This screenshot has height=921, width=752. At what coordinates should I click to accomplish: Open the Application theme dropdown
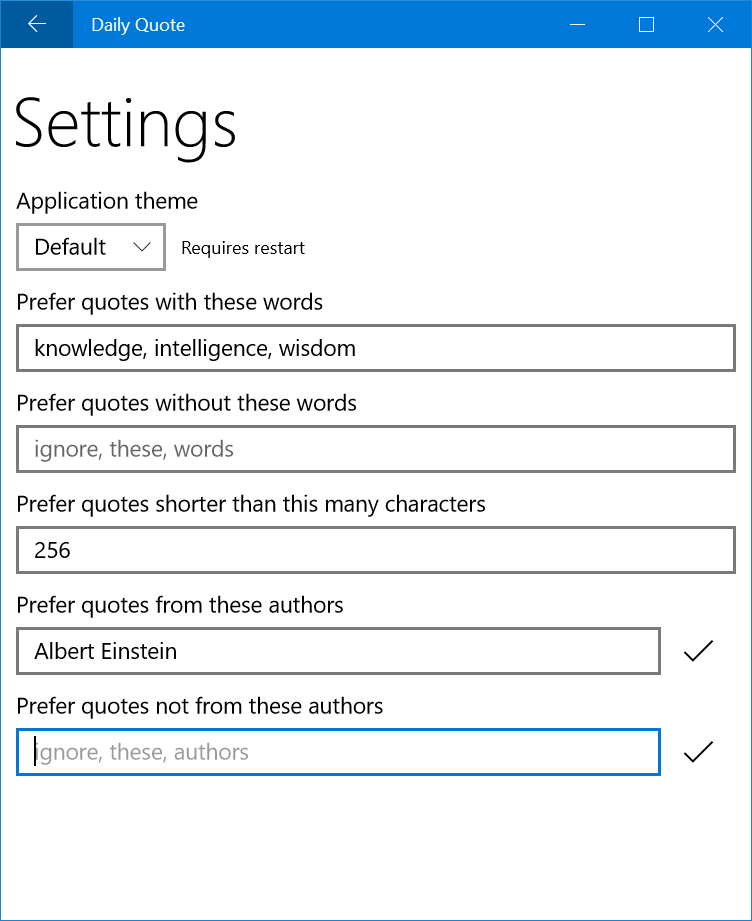click(x=91, y=247)
